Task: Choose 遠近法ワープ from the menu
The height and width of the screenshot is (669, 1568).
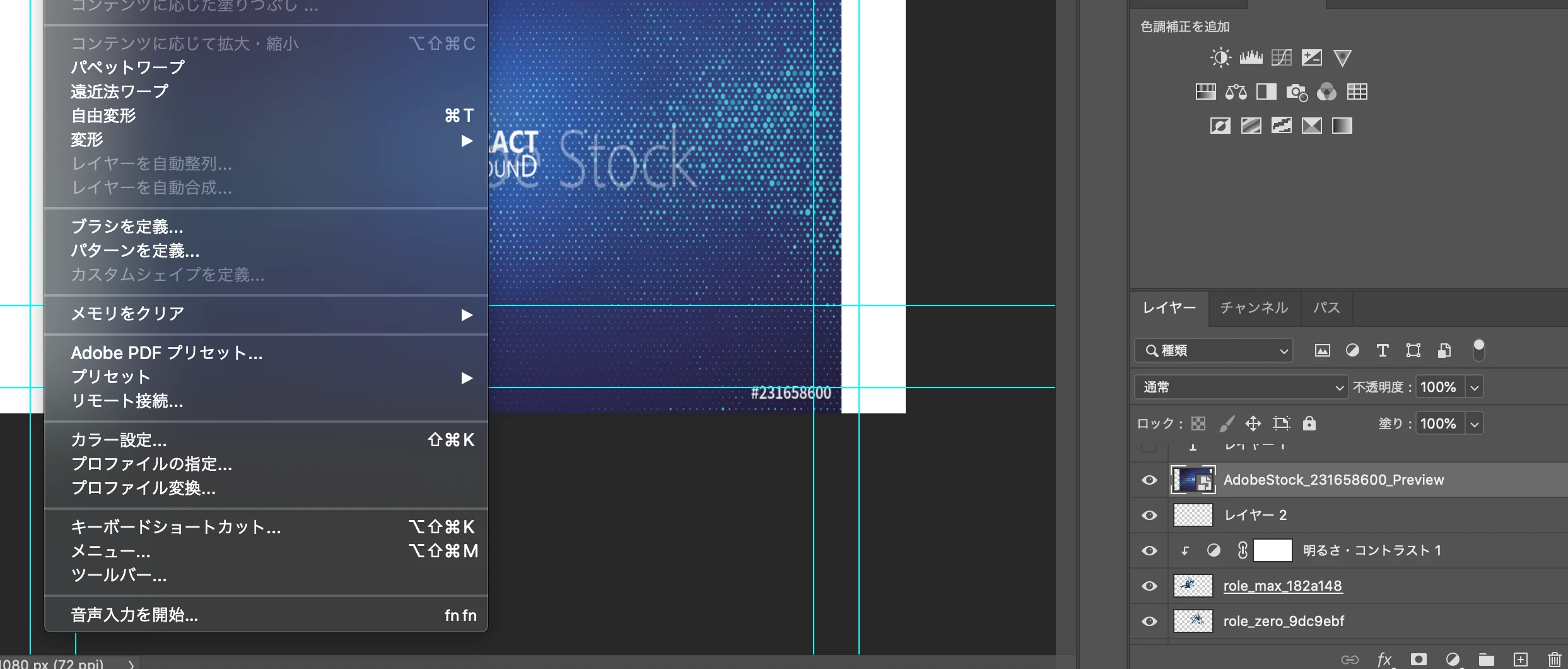Action: coord(266,92)
